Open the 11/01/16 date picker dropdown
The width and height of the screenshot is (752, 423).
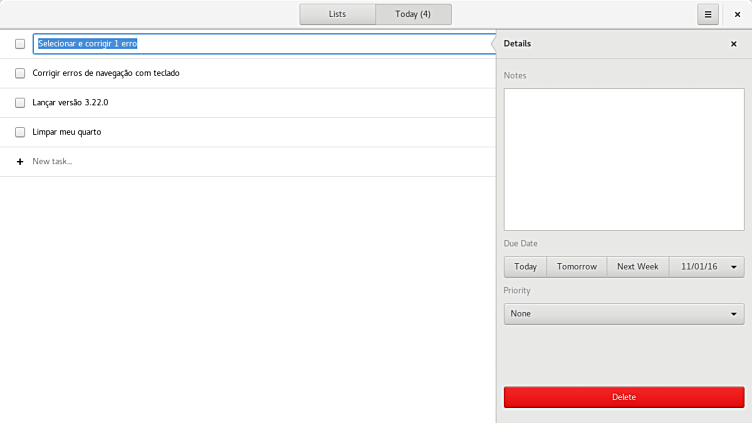(706, 266)
